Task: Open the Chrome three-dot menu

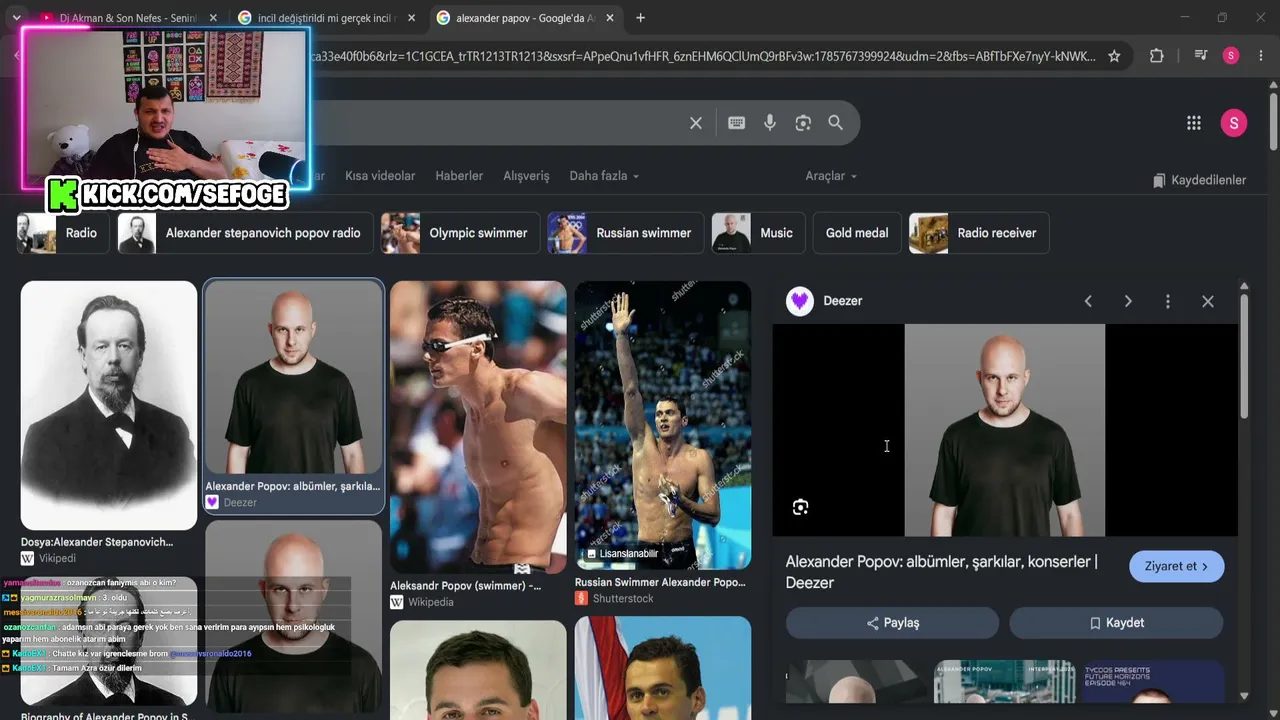Action: pyautogui.click(x=1260, y=56)
